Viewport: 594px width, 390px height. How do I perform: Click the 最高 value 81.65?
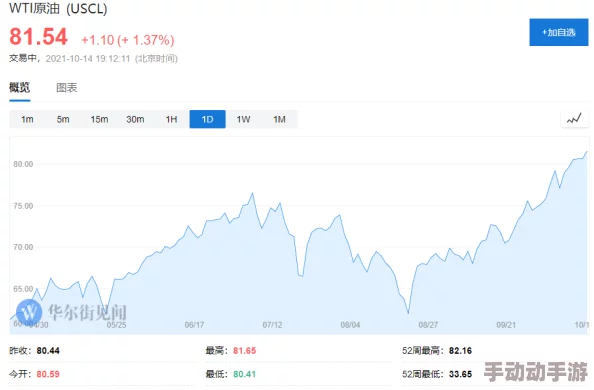244,351
